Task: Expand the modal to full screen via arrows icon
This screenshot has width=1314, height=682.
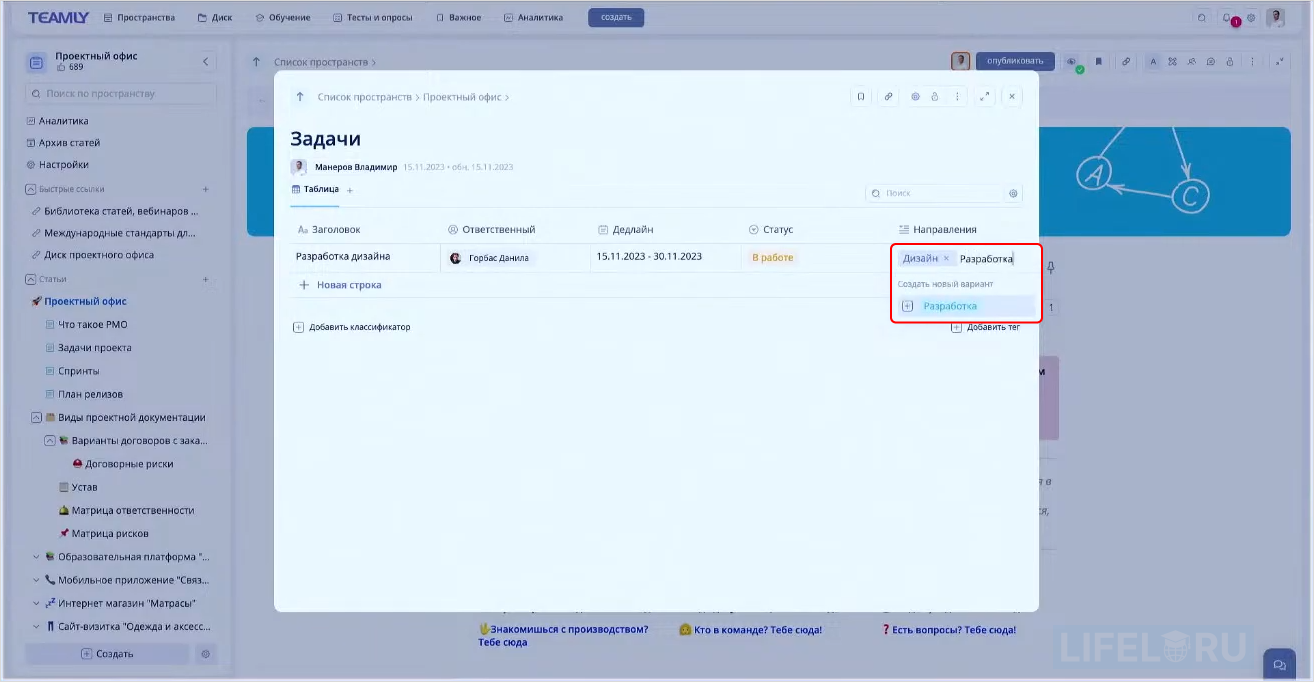Action: 986,96
